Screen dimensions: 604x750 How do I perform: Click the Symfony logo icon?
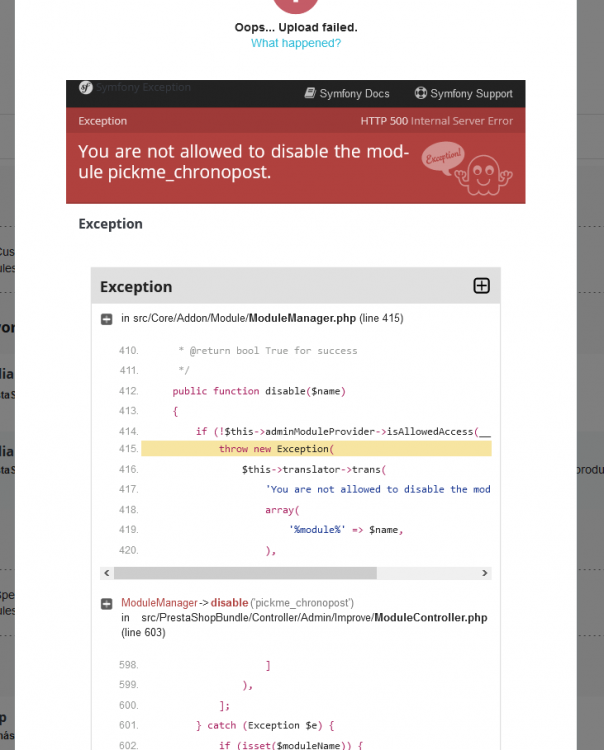click(86, 88)
